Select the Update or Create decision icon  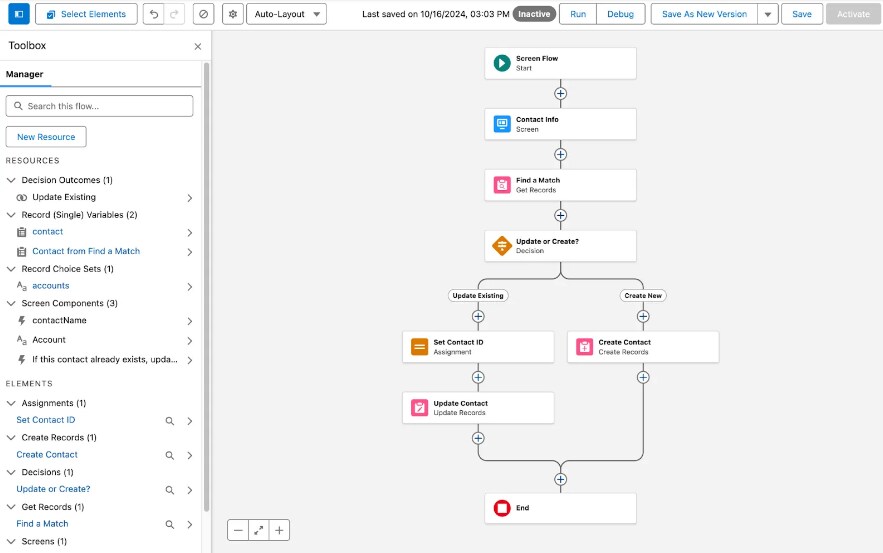pyautogui.click(x=502, y=246)
